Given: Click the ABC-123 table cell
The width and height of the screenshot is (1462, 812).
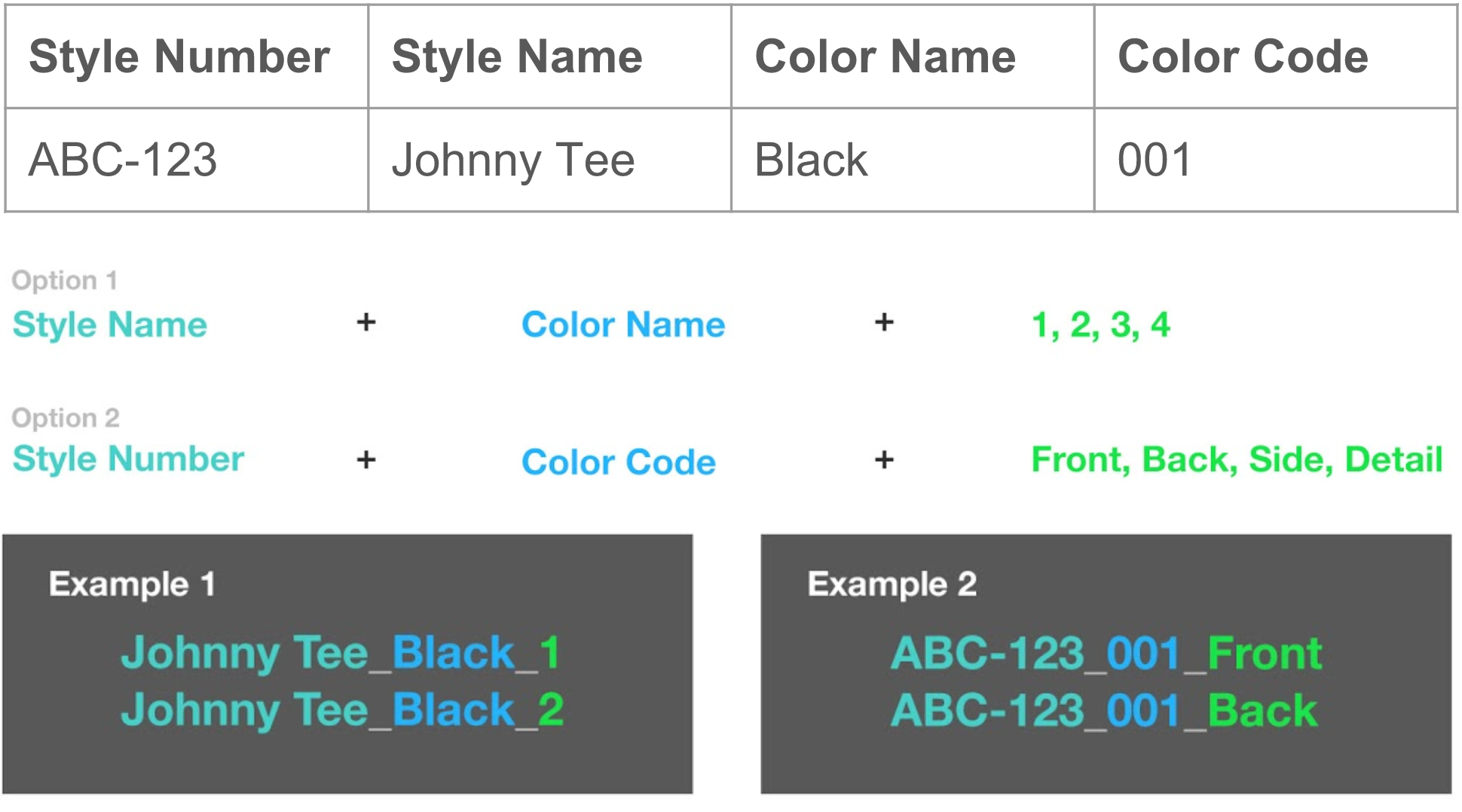Looking at the screenshot, I should click(123, 160).
